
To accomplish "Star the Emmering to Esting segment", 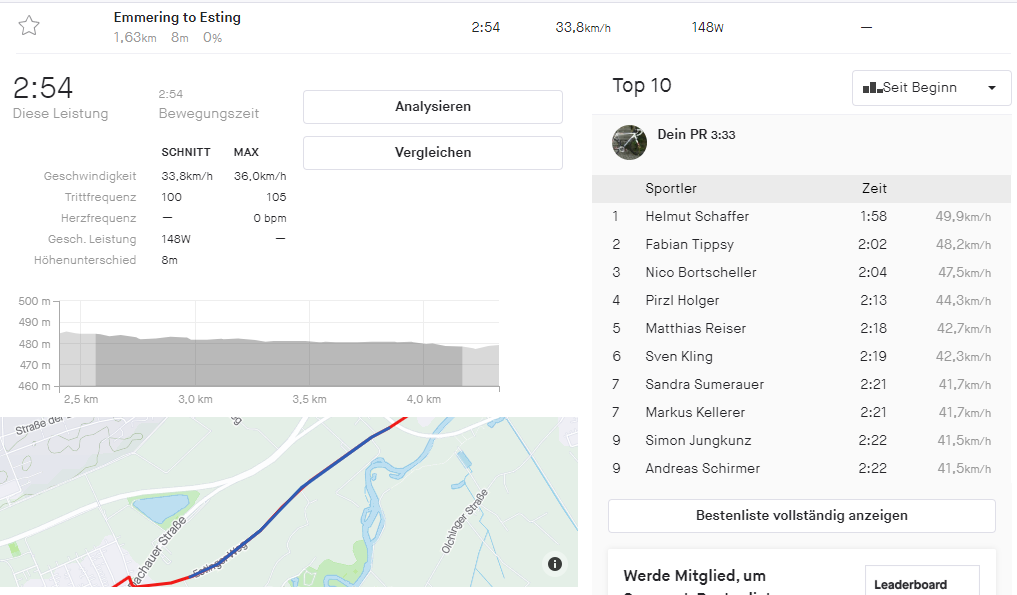I will click(29, 26).
